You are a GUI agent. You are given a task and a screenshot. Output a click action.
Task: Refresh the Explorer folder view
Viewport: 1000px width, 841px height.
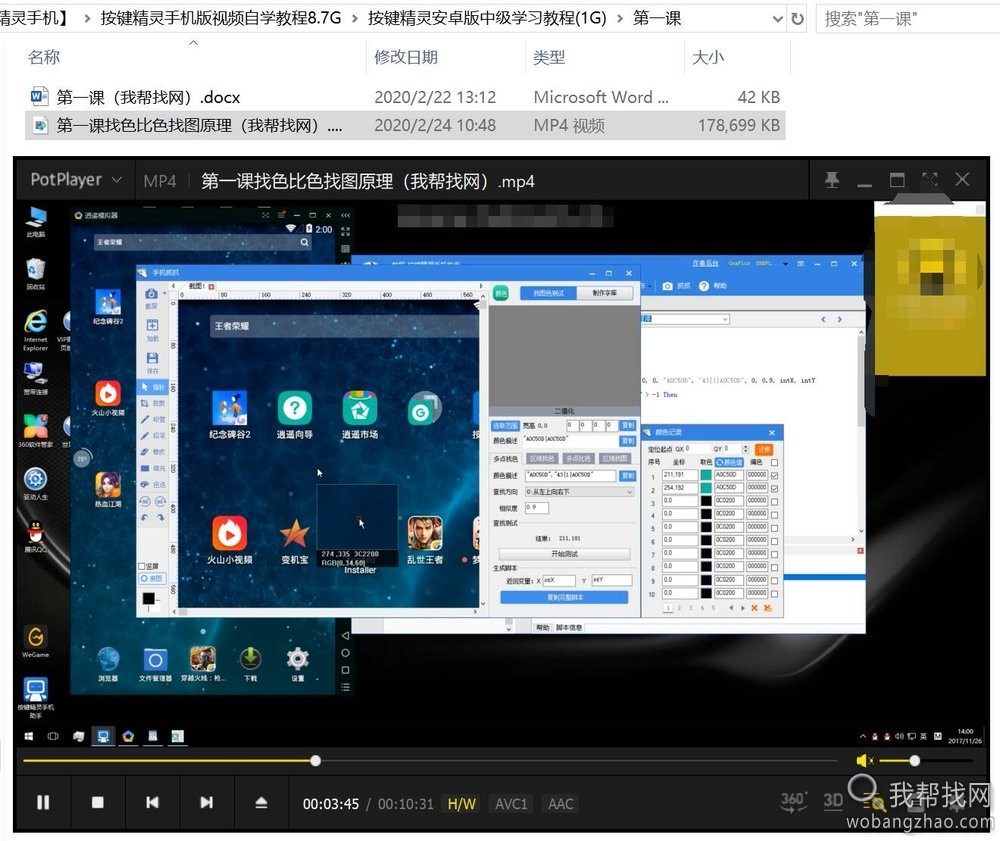797,18
